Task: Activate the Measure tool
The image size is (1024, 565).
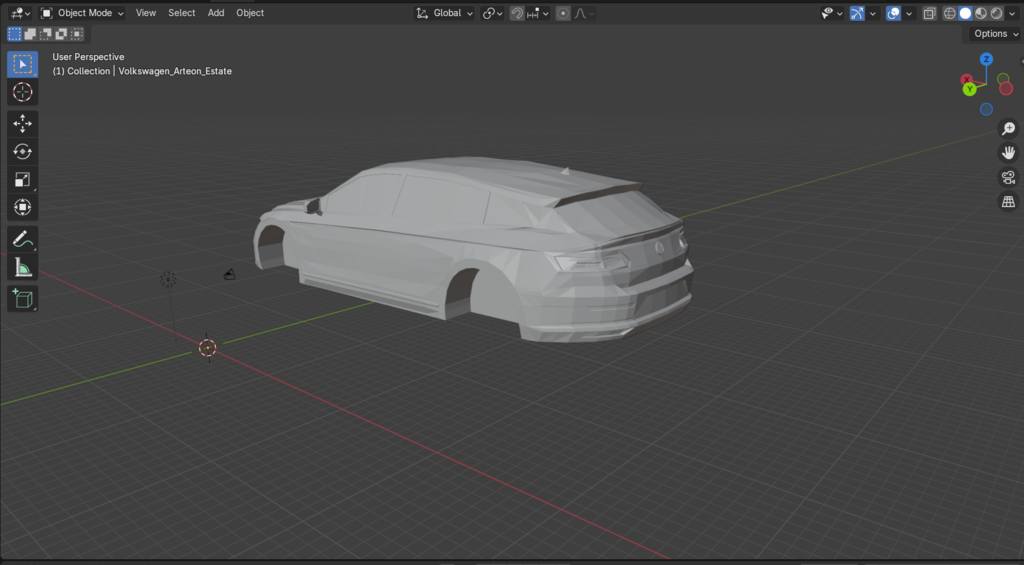Action: click(22, 267)
